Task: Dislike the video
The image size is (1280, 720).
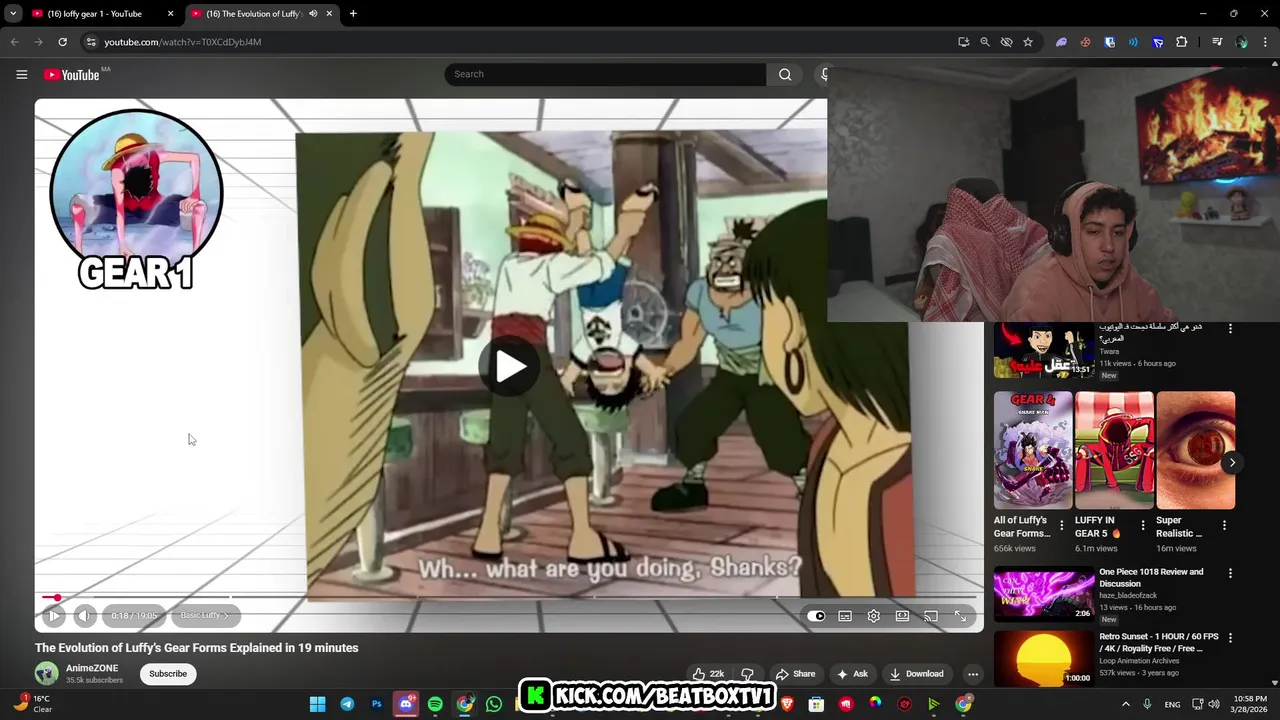Action: tap(747, 674)
